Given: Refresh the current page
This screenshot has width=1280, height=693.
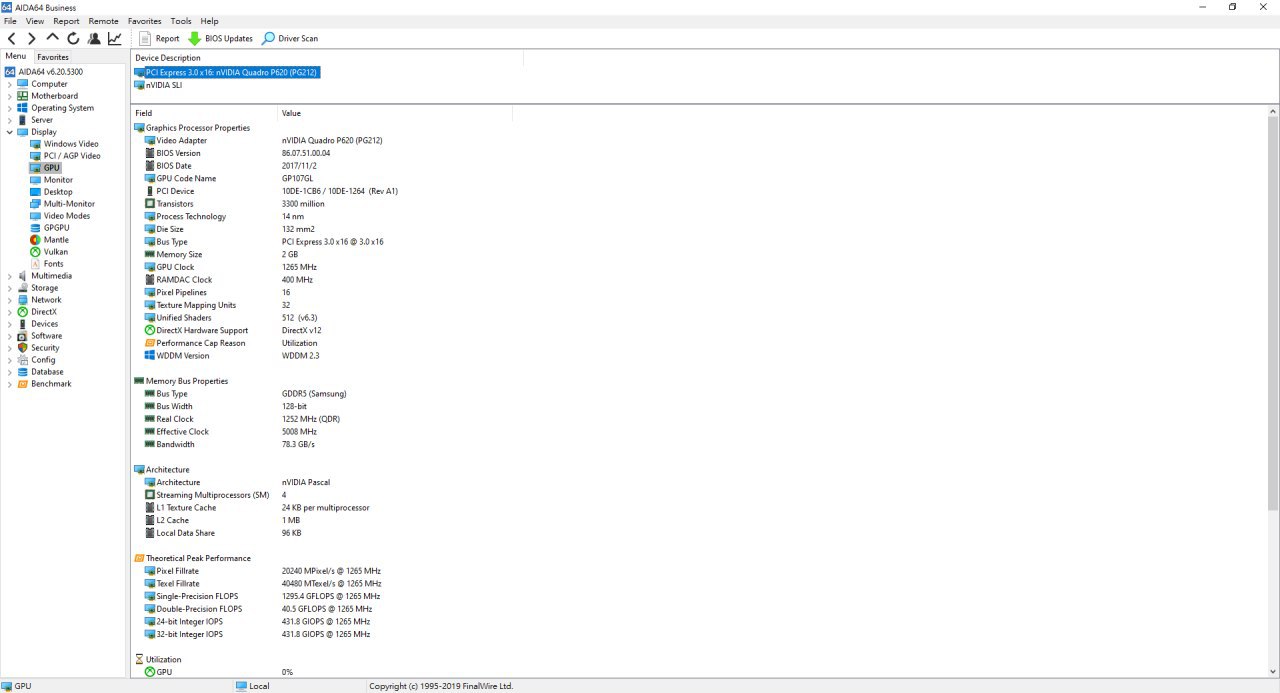Looking at the screenshot, I should (x=73, y=39).
